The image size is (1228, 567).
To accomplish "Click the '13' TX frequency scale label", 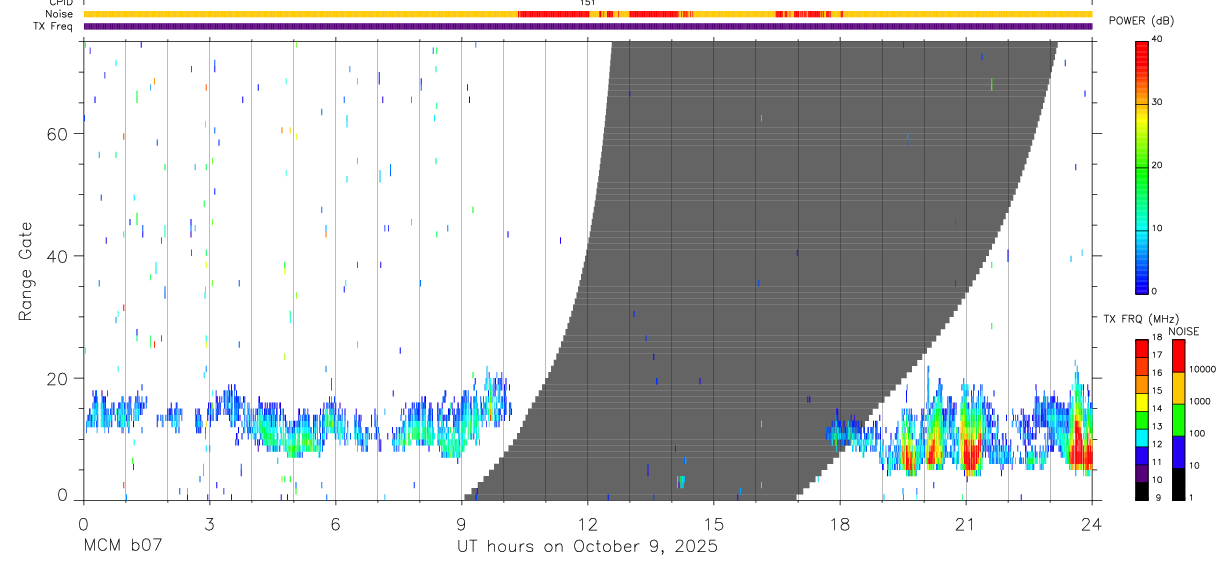I will (1157, 427).
